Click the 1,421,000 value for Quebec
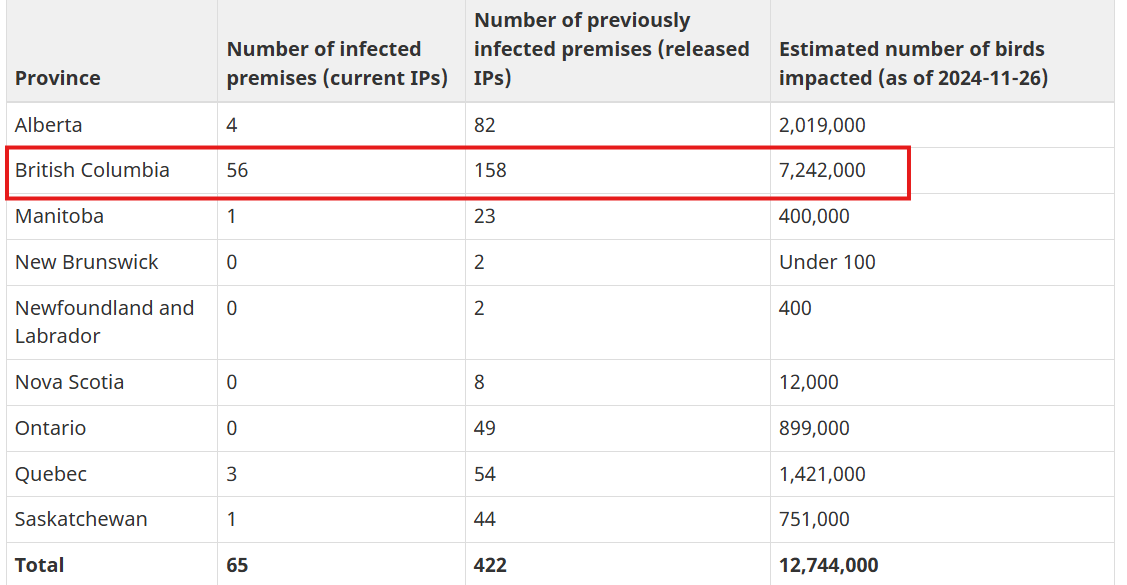 click(822, 474)
